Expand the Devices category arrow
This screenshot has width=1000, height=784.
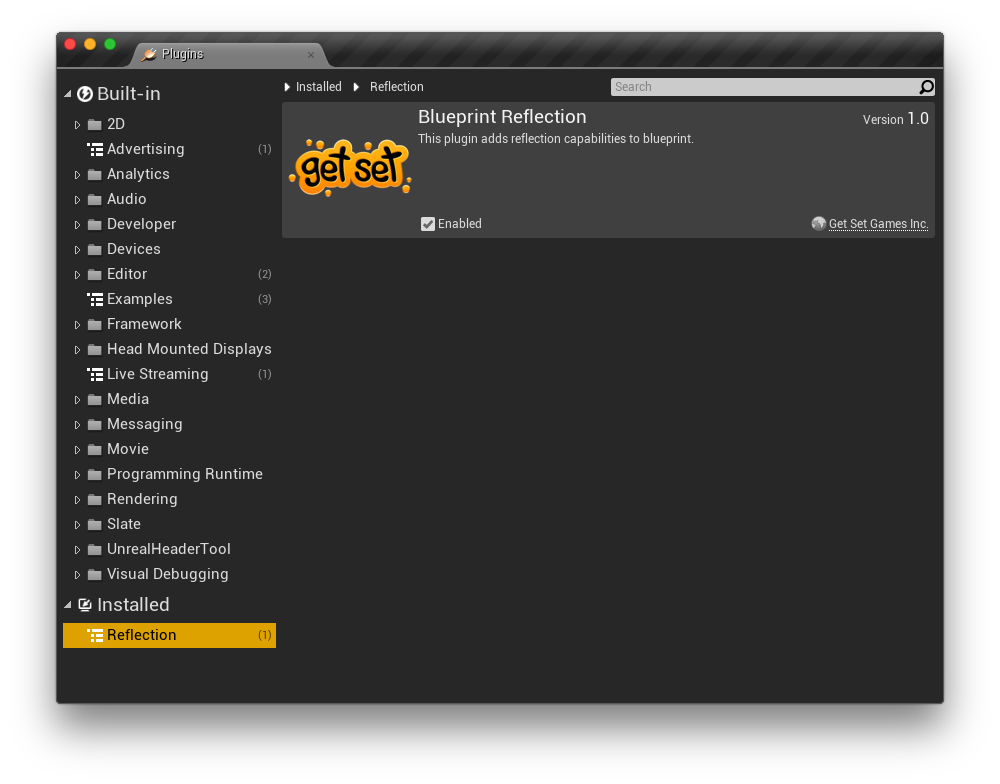click(77, 250)
